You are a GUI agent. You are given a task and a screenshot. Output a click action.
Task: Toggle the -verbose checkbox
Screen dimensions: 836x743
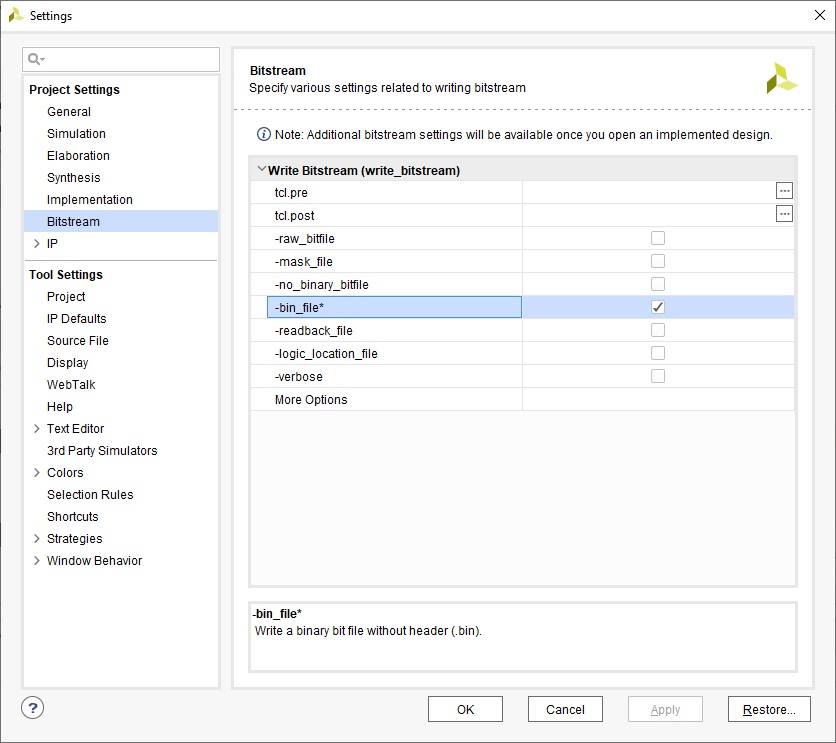point(658,376)
